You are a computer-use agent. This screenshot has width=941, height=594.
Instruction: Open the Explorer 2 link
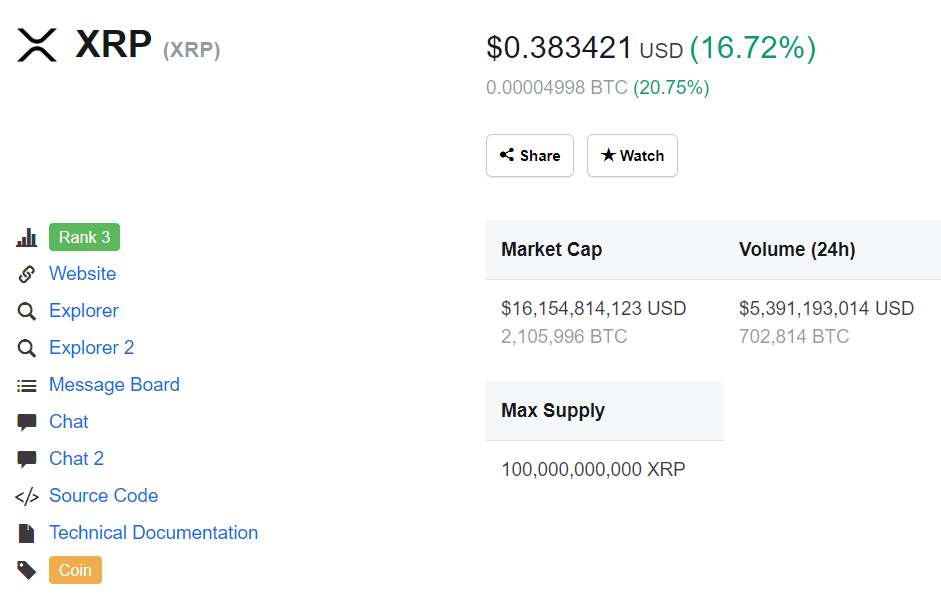91,348
